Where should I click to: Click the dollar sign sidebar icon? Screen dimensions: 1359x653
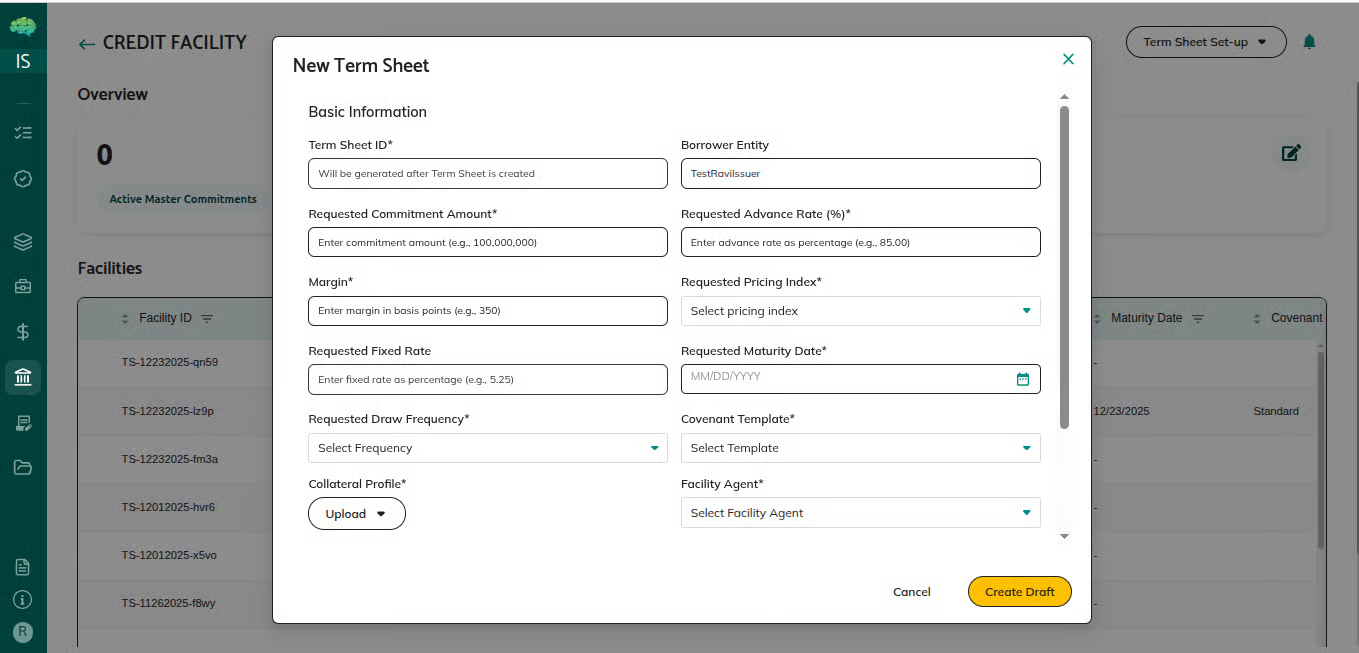(x=23, y=332)
